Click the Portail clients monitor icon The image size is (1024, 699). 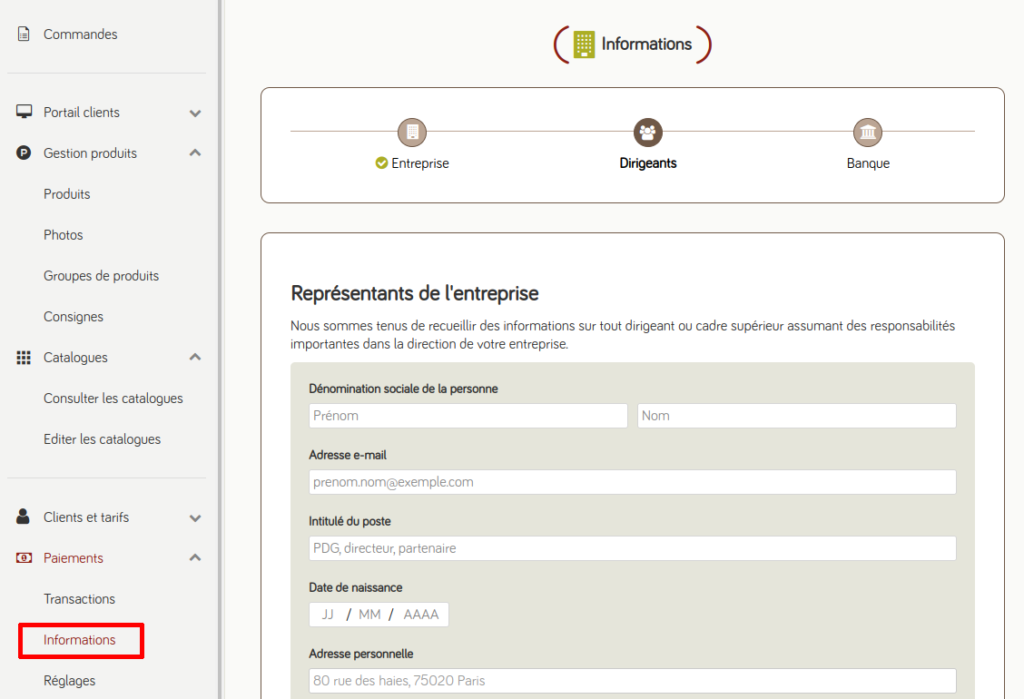(x=24, y=112)
